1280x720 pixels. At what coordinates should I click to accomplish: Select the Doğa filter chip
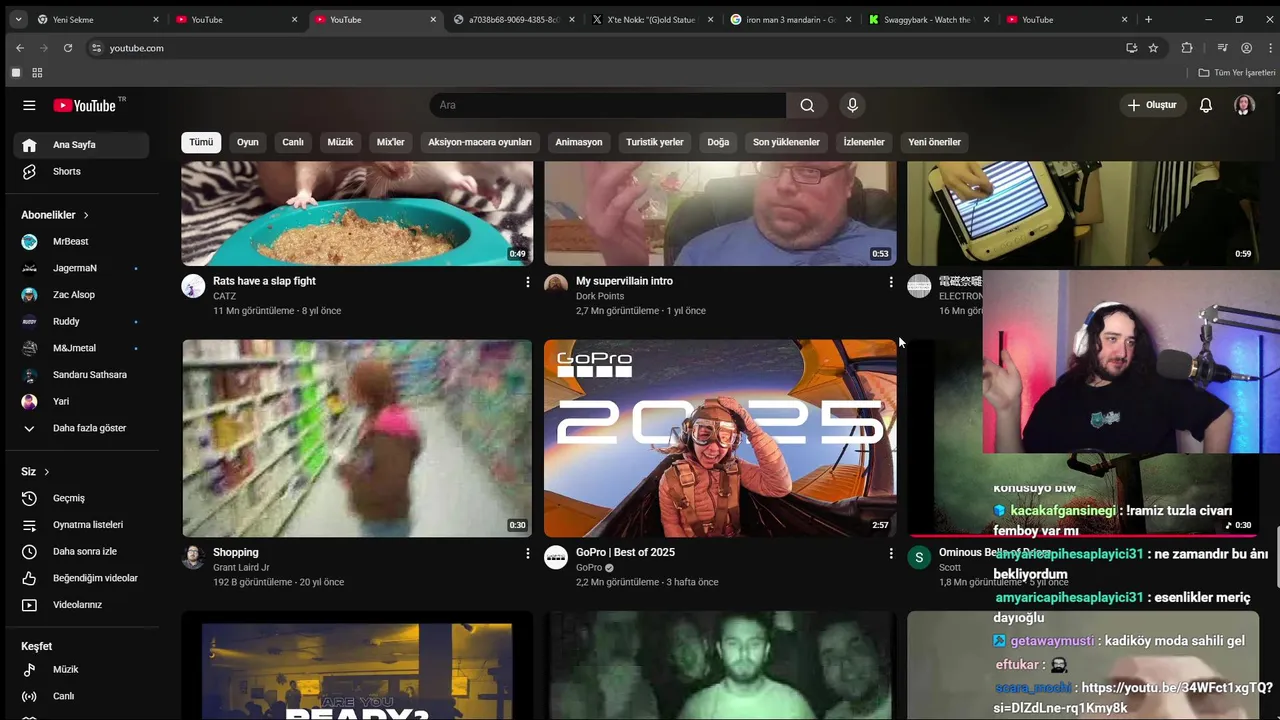(718, 142)
